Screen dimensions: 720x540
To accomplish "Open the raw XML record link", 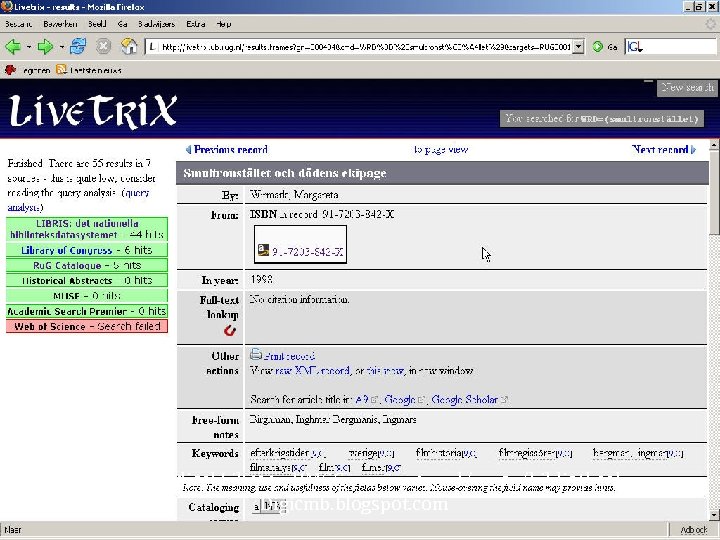I will (312, 371).
